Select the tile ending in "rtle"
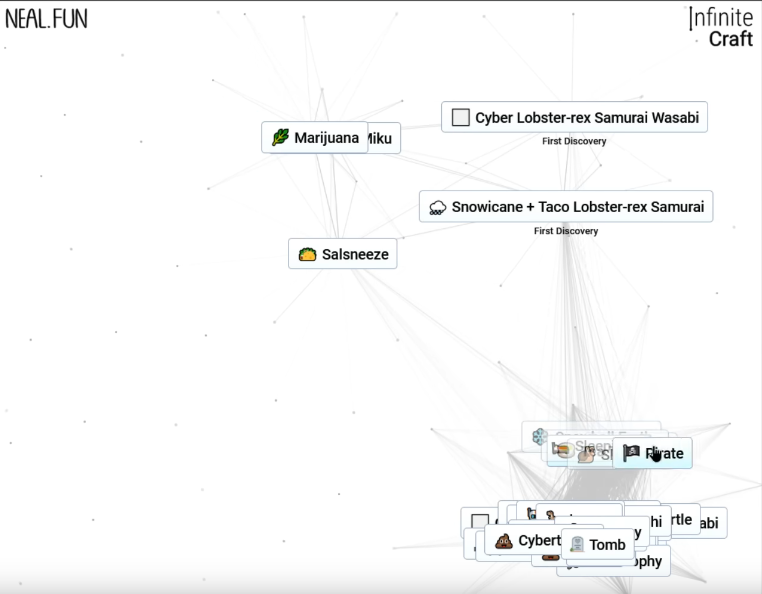Image resolution: width=762 pixels, height=594 pixels. point(685,519)
